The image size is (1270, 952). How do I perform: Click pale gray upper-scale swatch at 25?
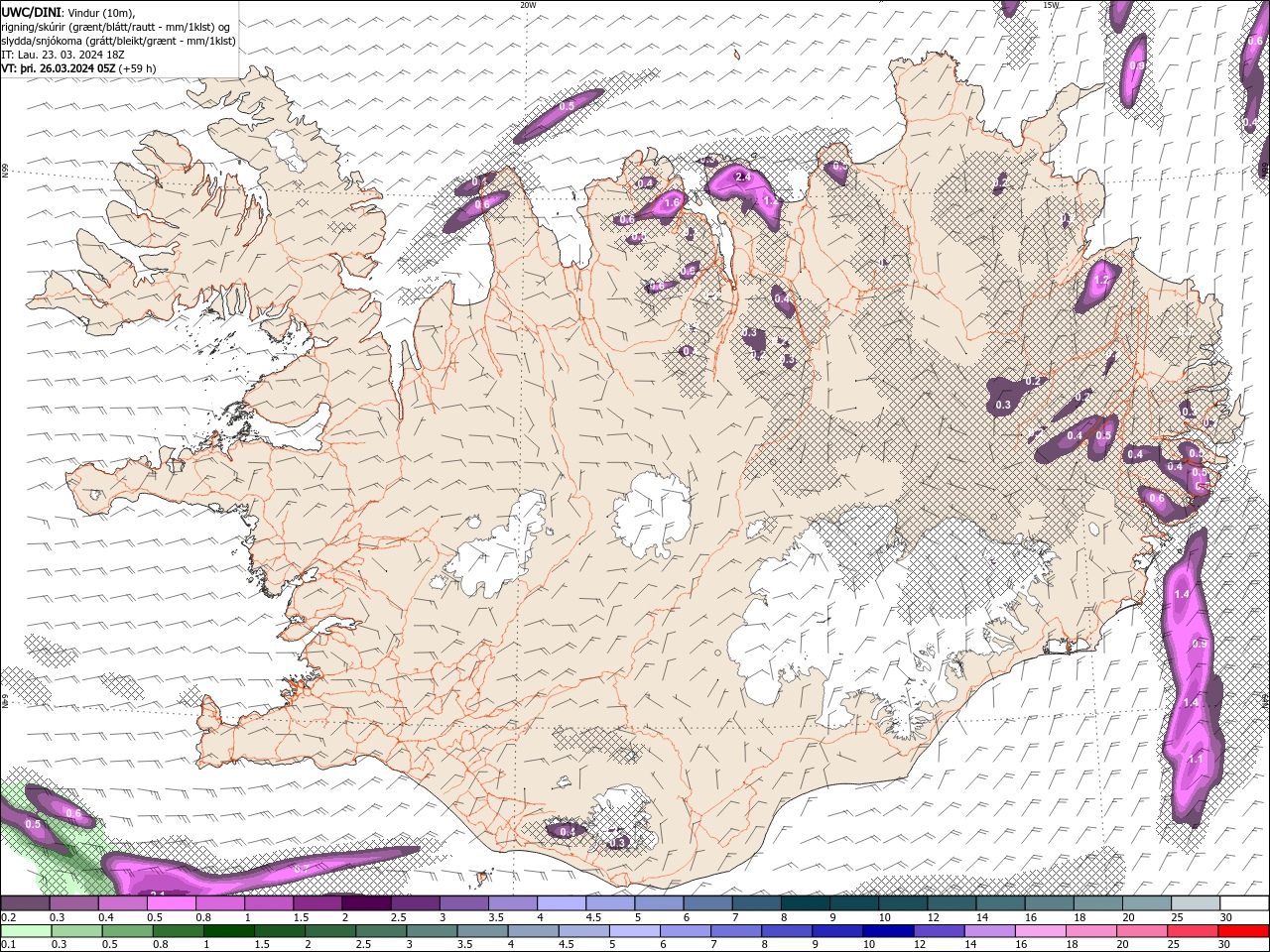coord(1195,903)
